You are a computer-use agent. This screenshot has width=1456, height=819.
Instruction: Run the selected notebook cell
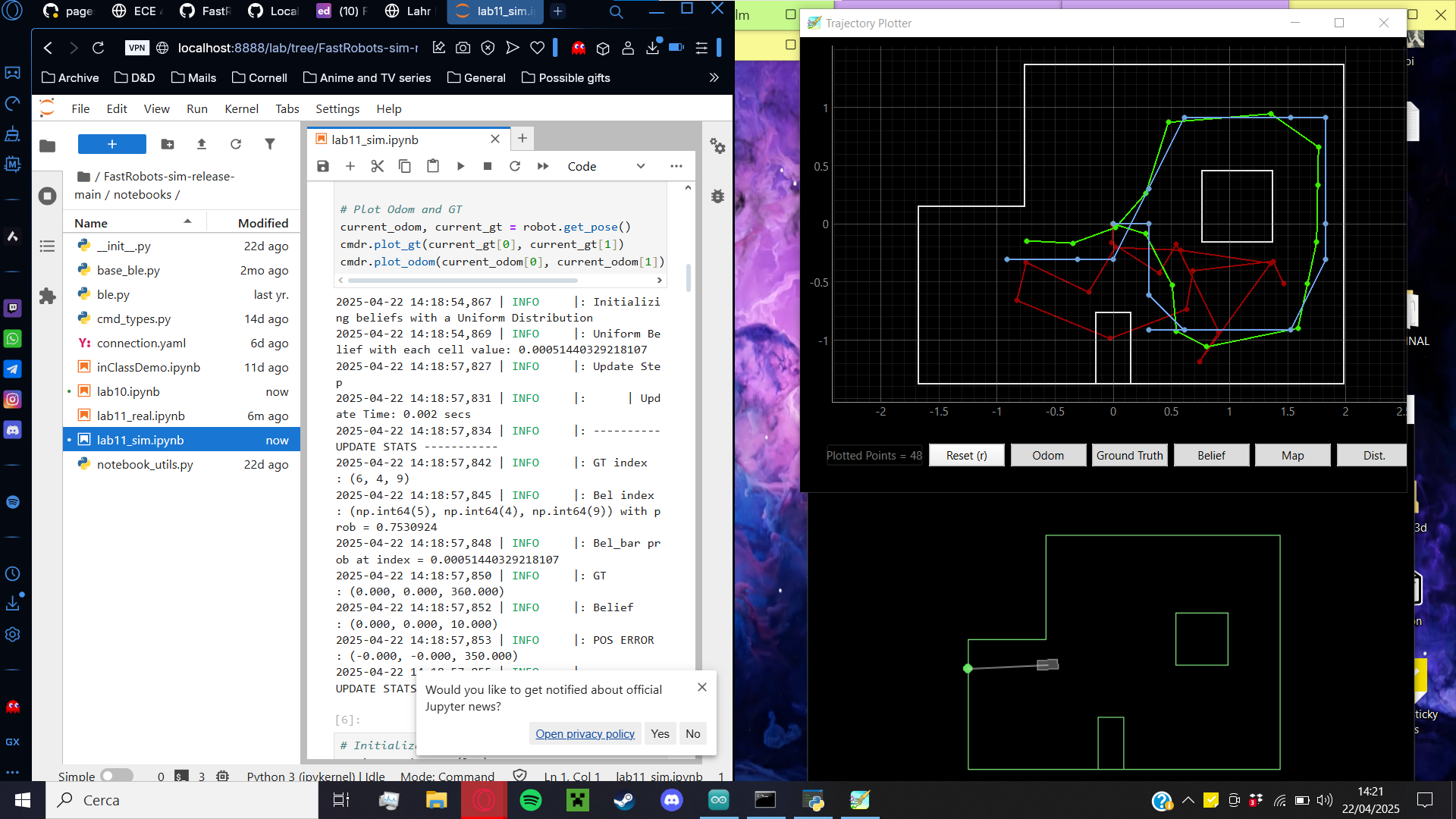460,166
